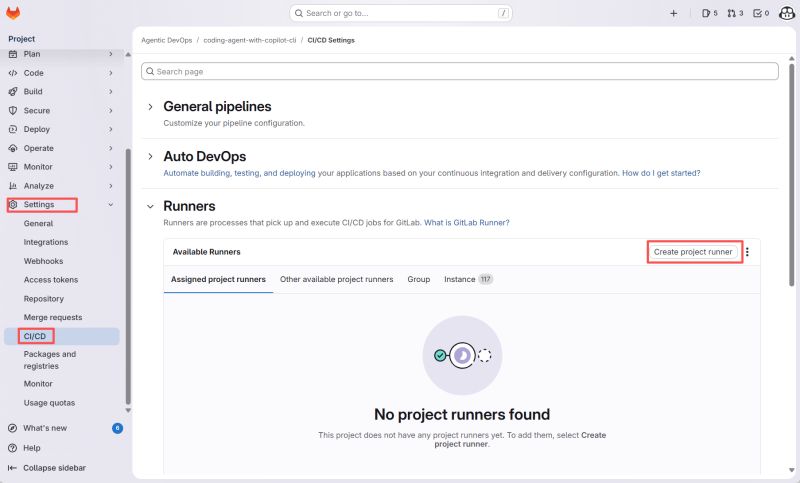Click the Search page input field
The width and height of the screenshot is (800, 483).
point(460,71)
